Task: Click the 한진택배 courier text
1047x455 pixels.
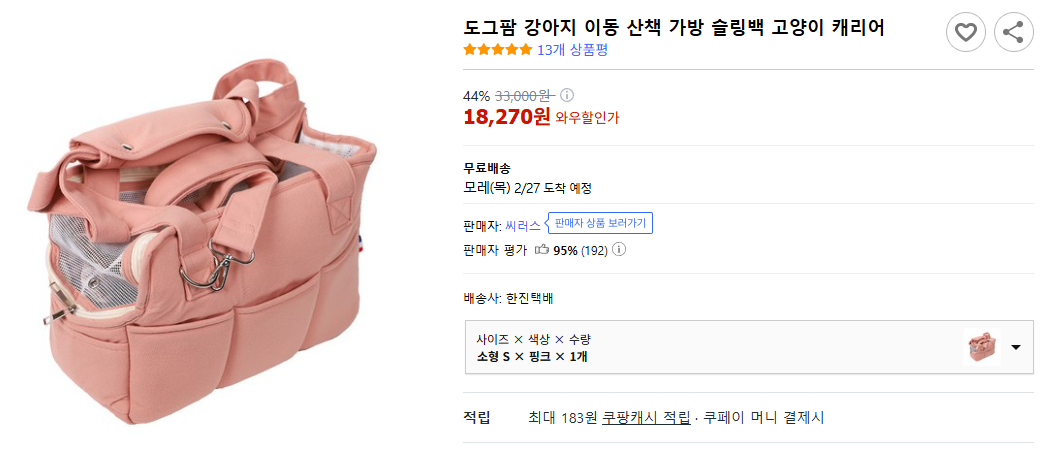Action: 523,298
